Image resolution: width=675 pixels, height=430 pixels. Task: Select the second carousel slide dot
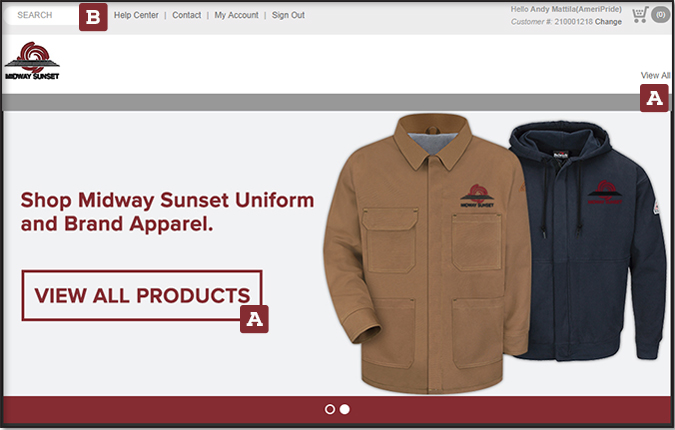pyautogui.click(x=345, y=409)
